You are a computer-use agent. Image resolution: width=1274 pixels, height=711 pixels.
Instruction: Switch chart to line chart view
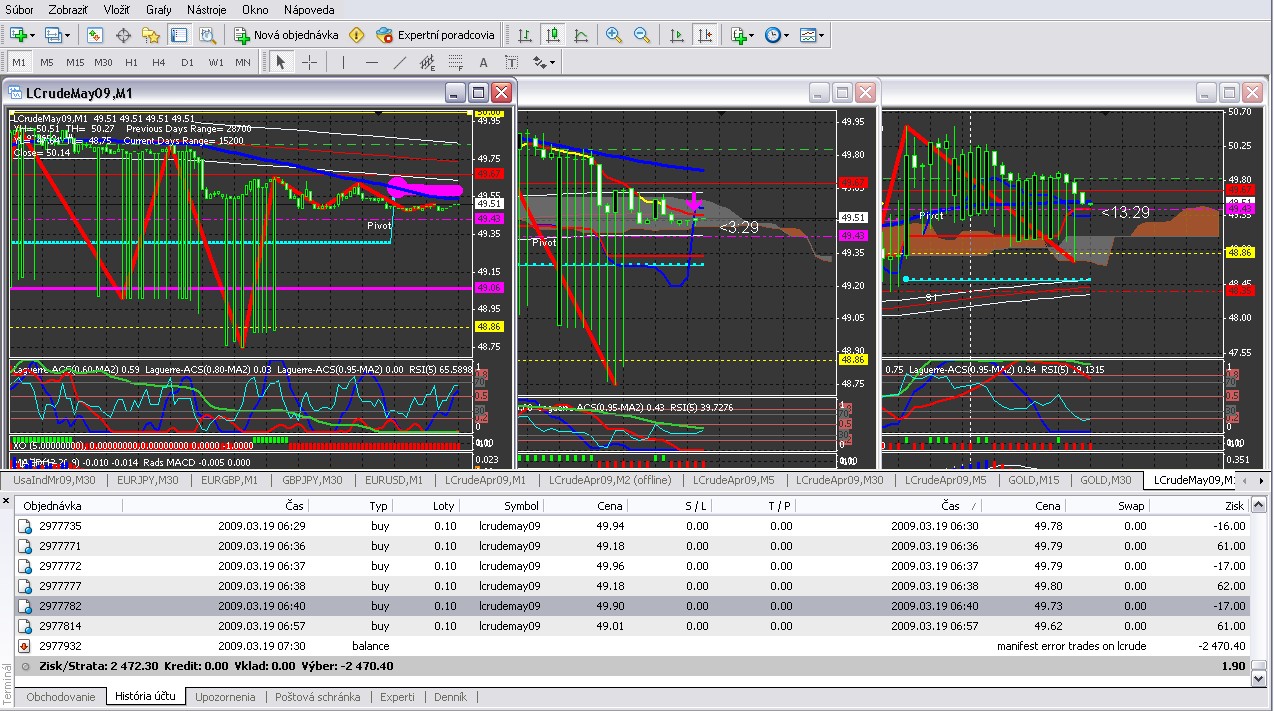(580, 35)
